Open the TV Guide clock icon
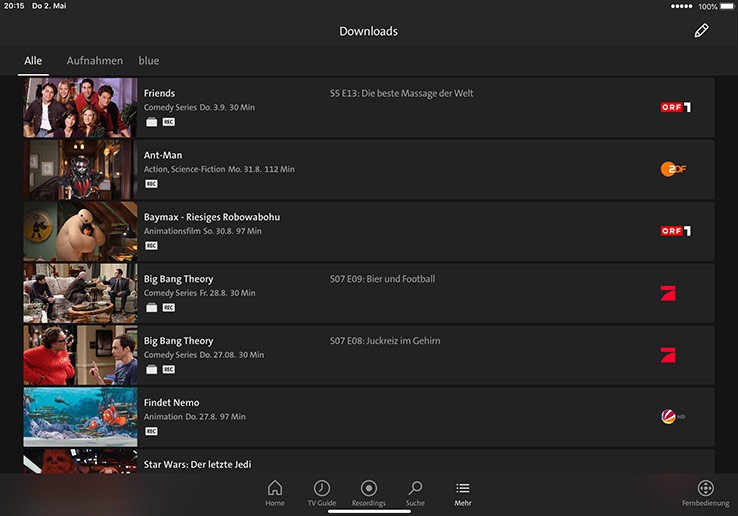This screenshot has height=516, width=738. (322, 488)
